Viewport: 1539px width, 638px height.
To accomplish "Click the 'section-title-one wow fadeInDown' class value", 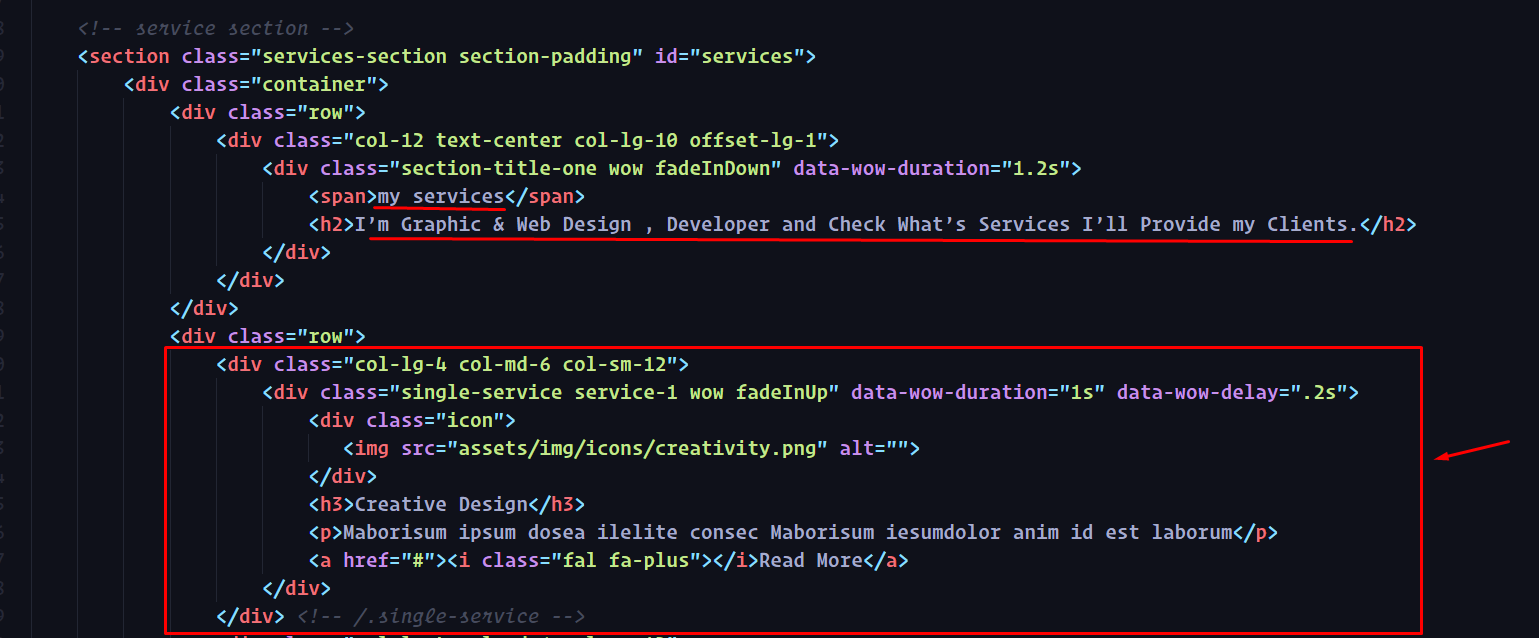I will pos(585,168).
